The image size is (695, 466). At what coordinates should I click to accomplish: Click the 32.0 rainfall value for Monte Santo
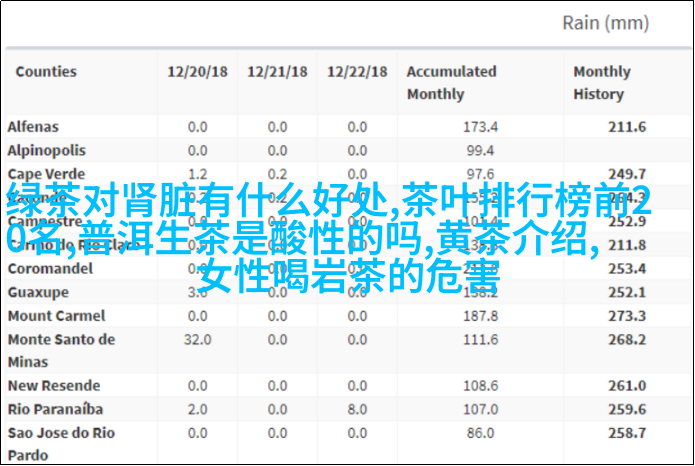coord(197,340)
